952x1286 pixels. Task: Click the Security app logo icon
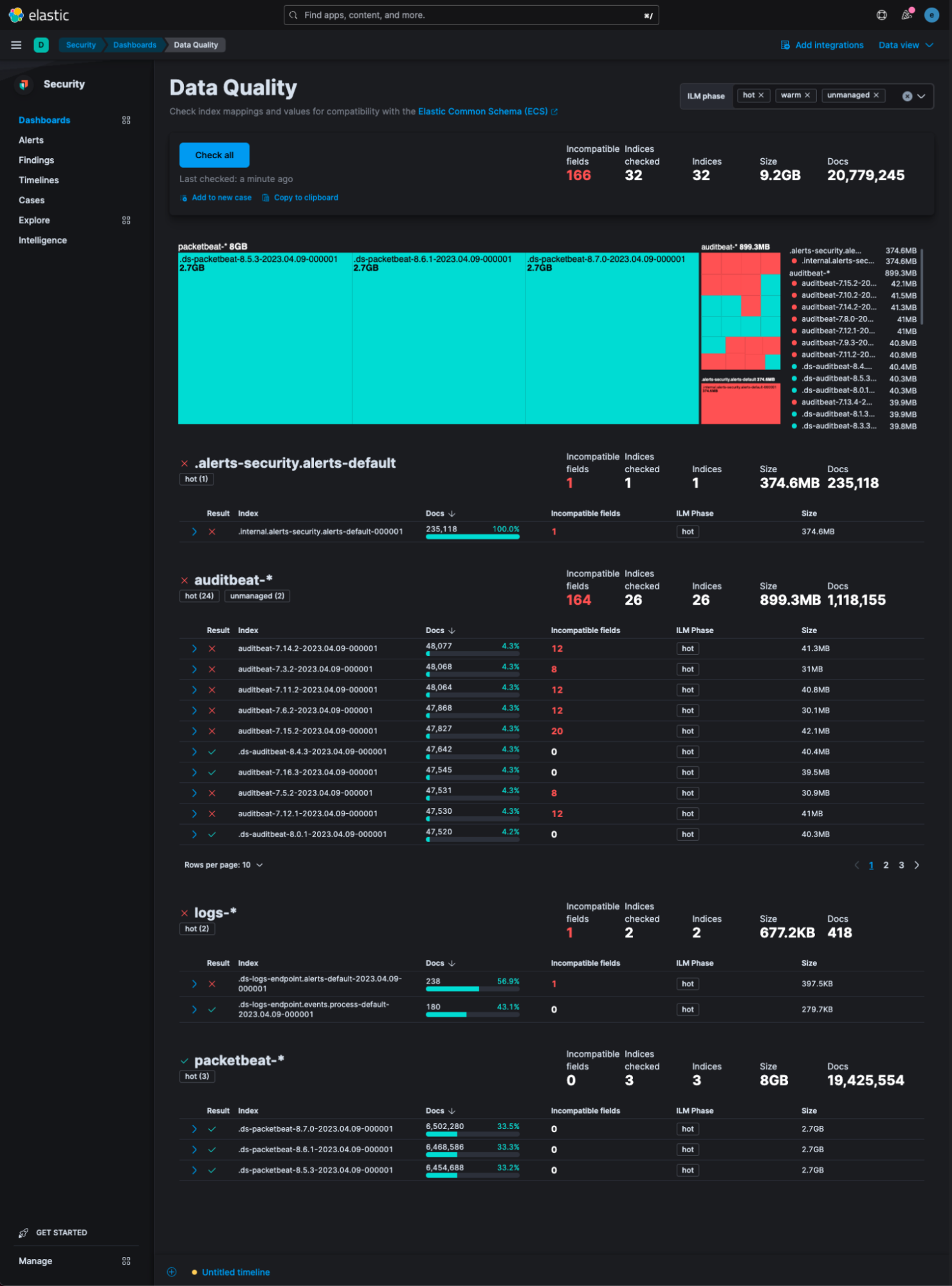[24, 84]
